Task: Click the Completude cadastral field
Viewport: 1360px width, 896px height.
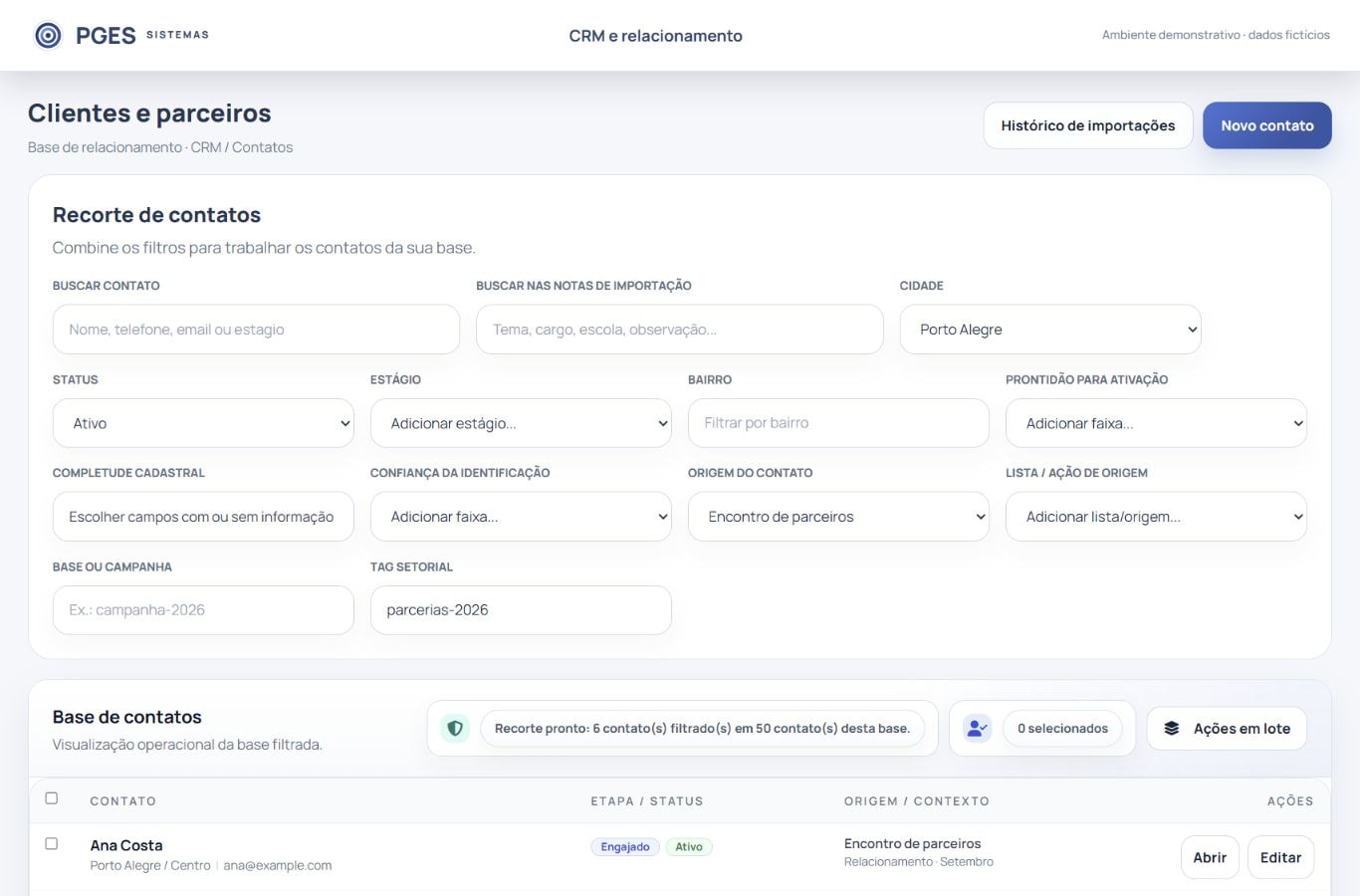Action: pos(203,517)
